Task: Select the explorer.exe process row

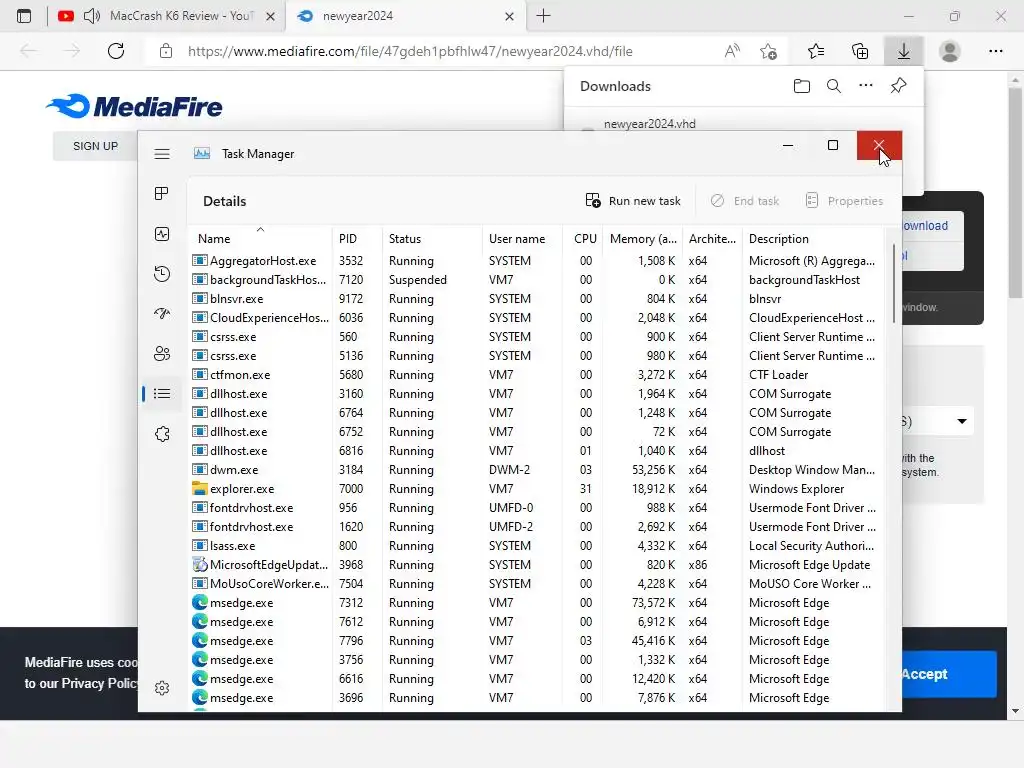Action: (x=536, y=489)
